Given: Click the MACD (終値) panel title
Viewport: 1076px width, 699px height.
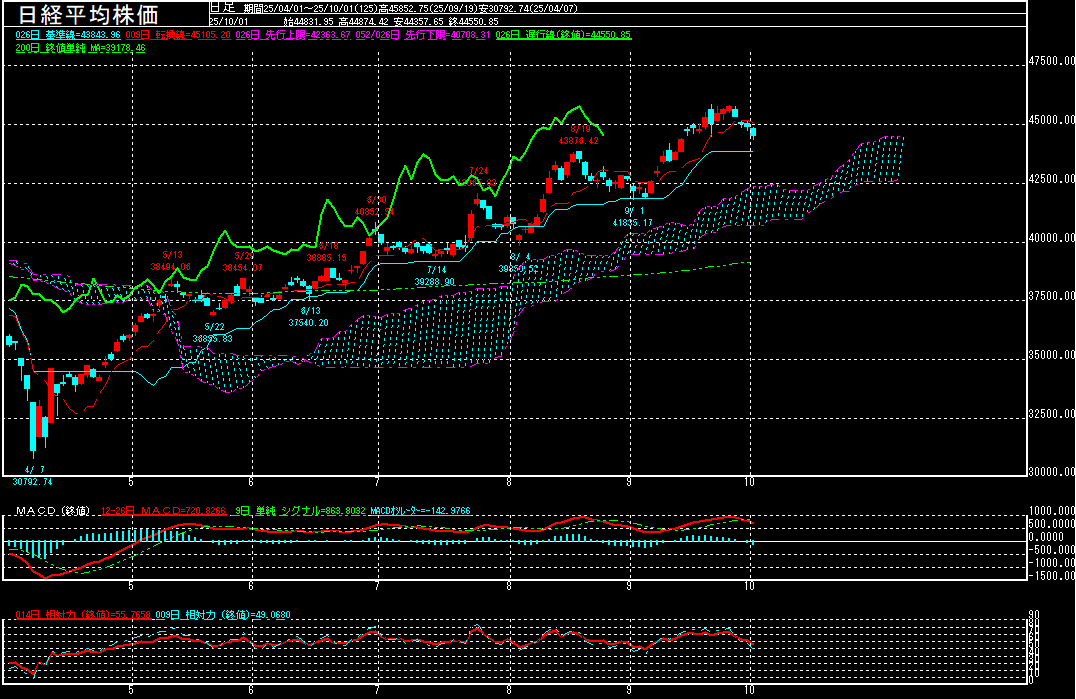Looking at the screenshot, I should 52,511.
